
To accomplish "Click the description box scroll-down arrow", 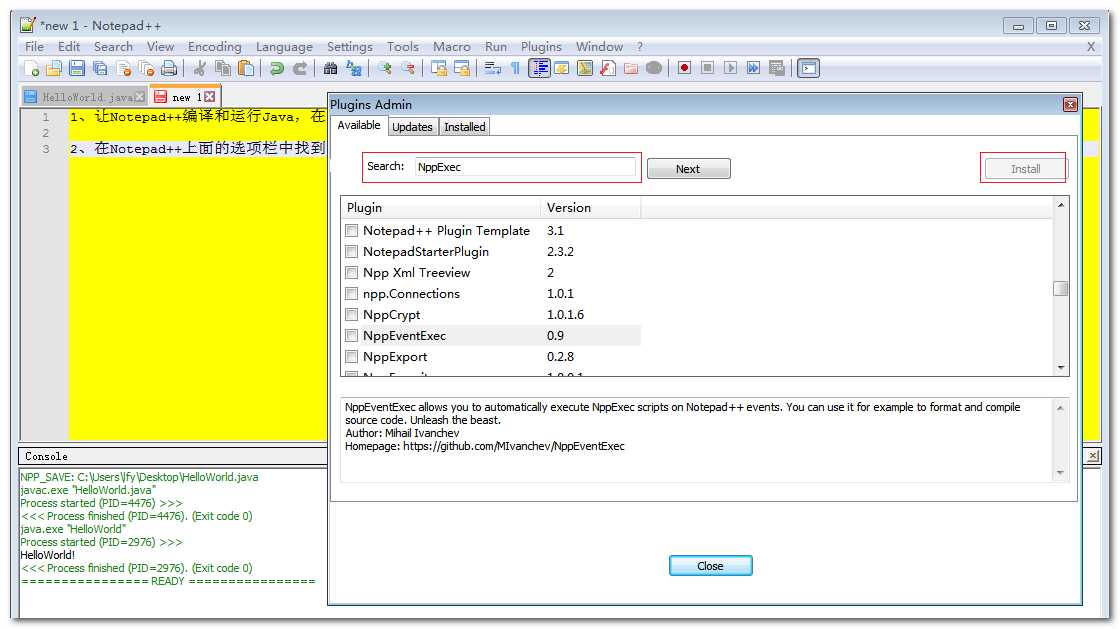I will (x=1060, y=473).
